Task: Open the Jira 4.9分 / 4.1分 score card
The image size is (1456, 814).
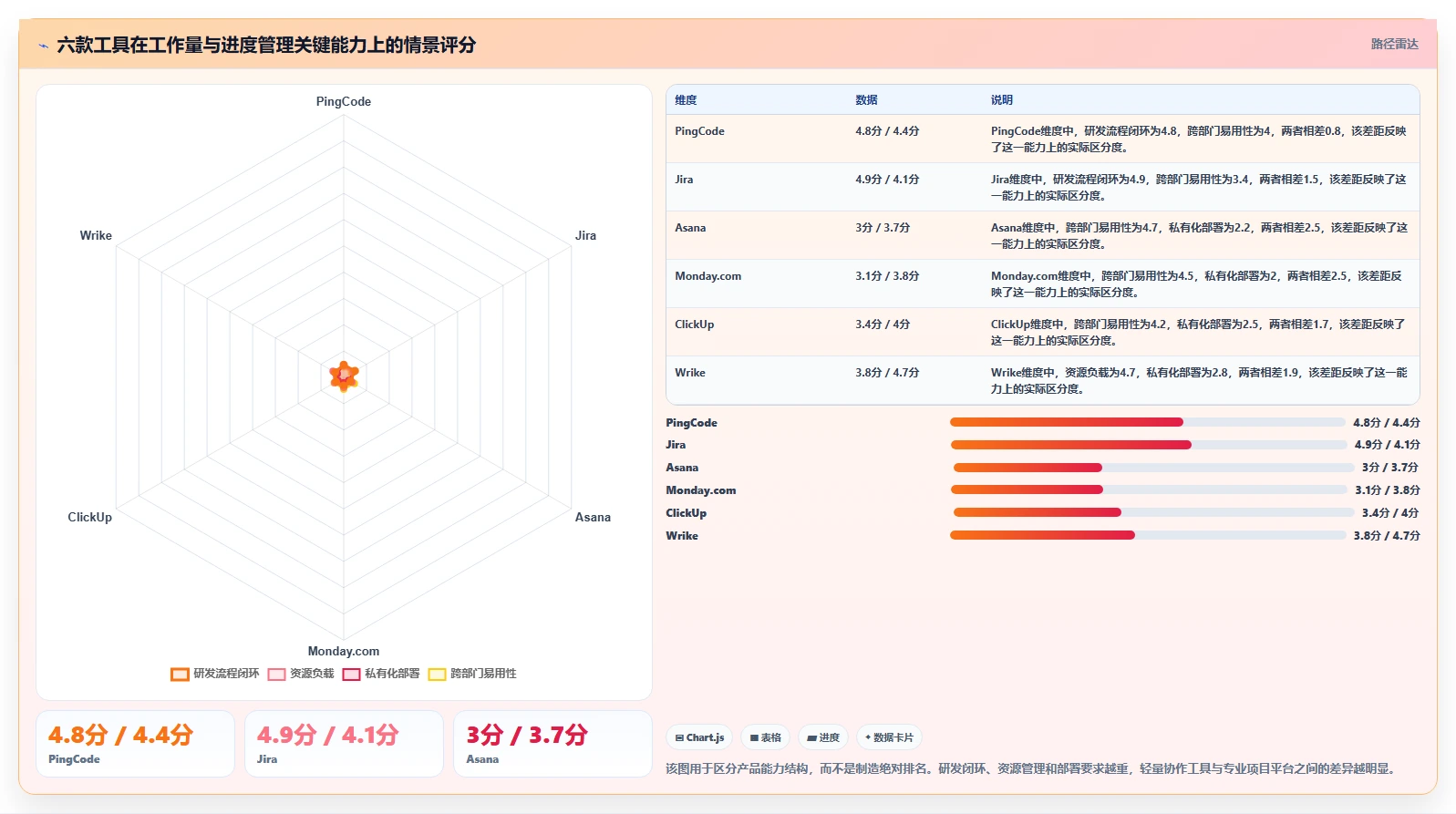Action: (x=344, y=744)
